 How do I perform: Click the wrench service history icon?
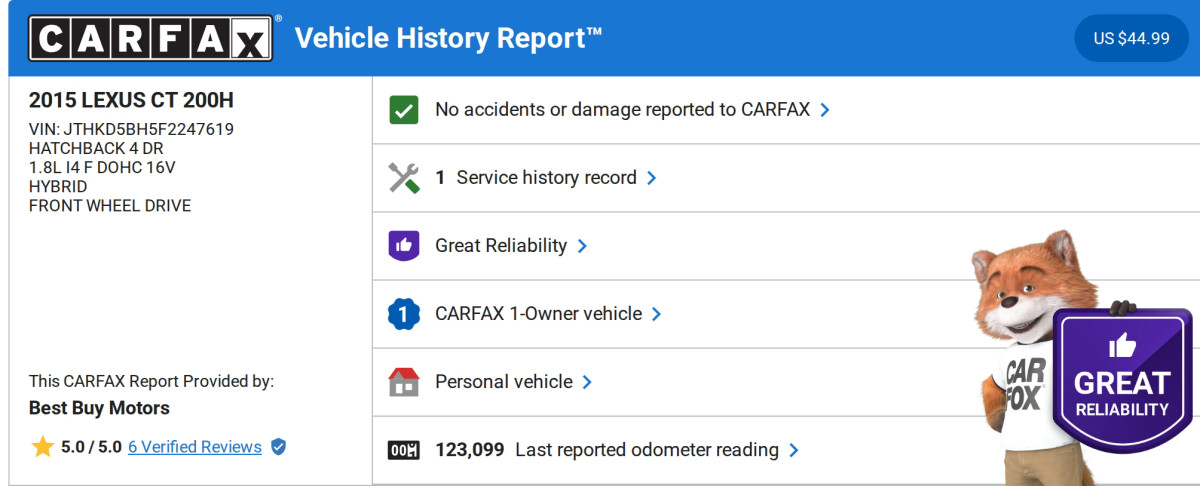pos(404,178)
